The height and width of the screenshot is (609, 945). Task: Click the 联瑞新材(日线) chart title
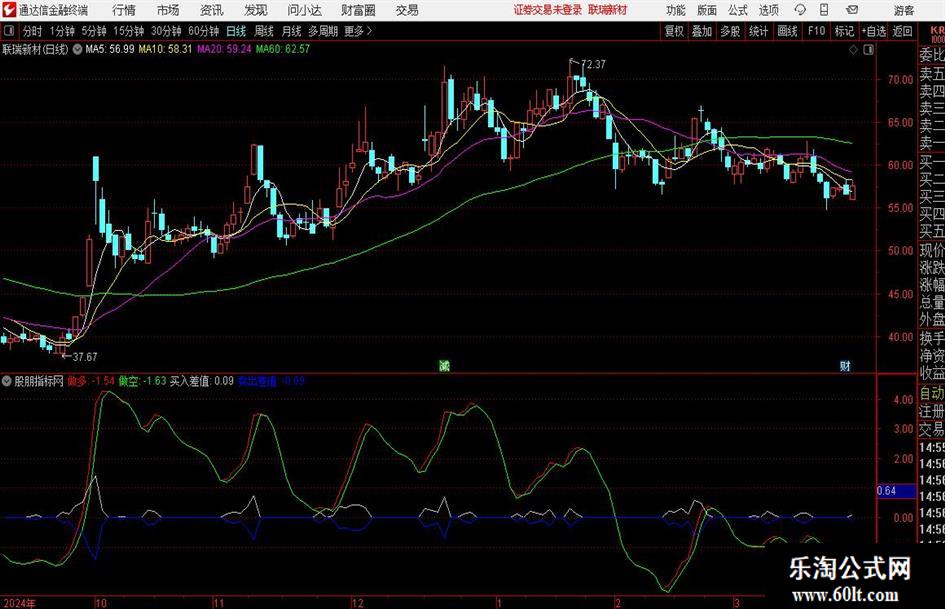click(x=36, y=49)
